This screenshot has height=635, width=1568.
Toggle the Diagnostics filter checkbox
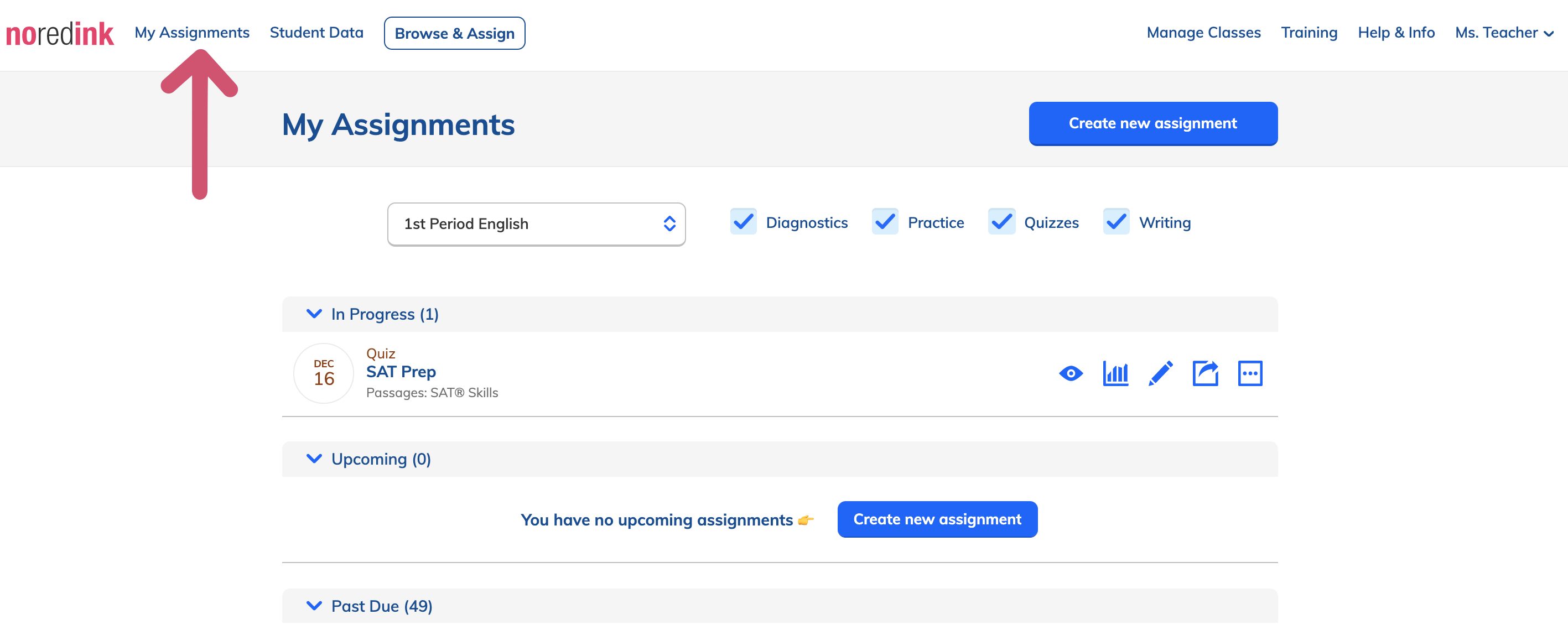tap(743, 222)
